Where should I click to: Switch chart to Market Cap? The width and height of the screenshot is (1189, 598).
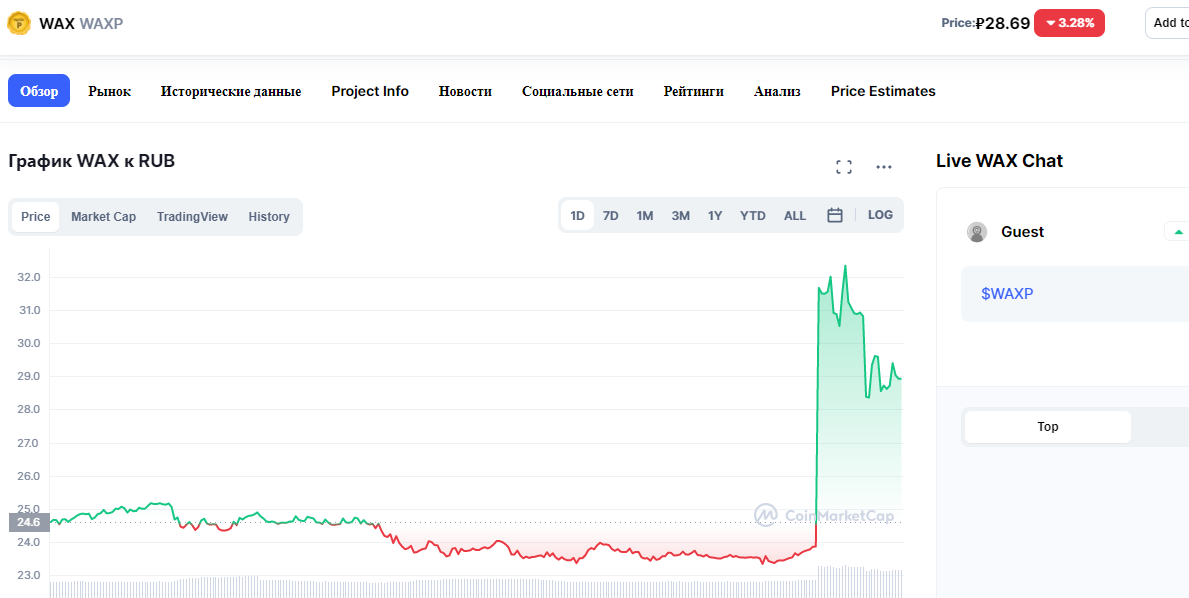[104, 217]
